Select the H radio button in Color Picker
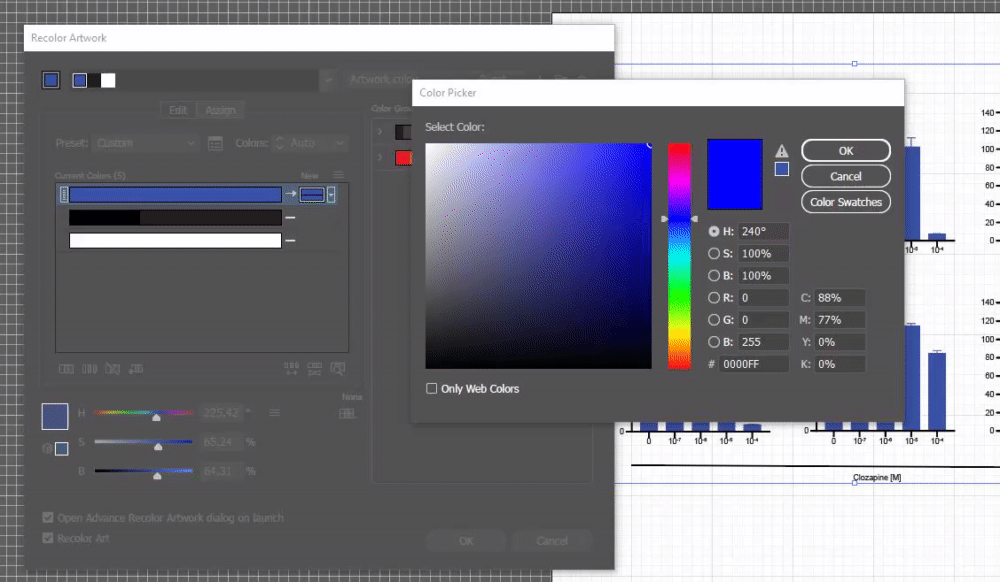 (x=714, y=231)
